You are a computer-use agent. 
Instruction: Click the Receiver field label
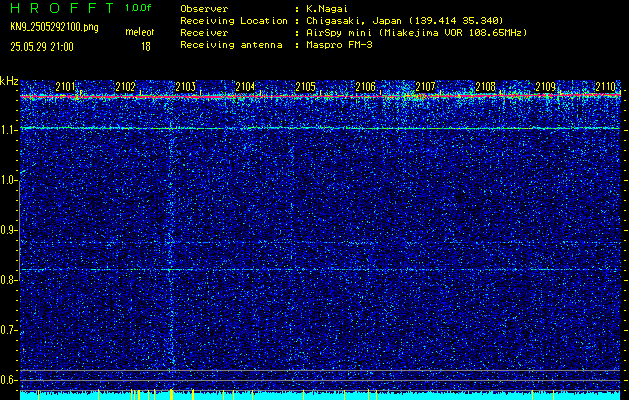pos(204,32)
